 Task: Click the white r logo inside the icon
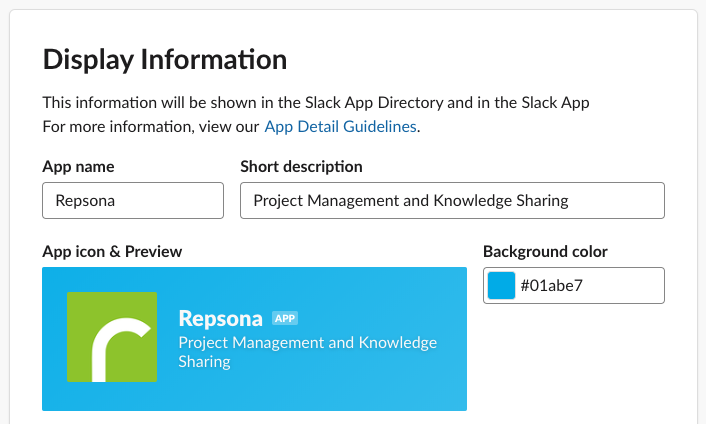tap(118, 350)
